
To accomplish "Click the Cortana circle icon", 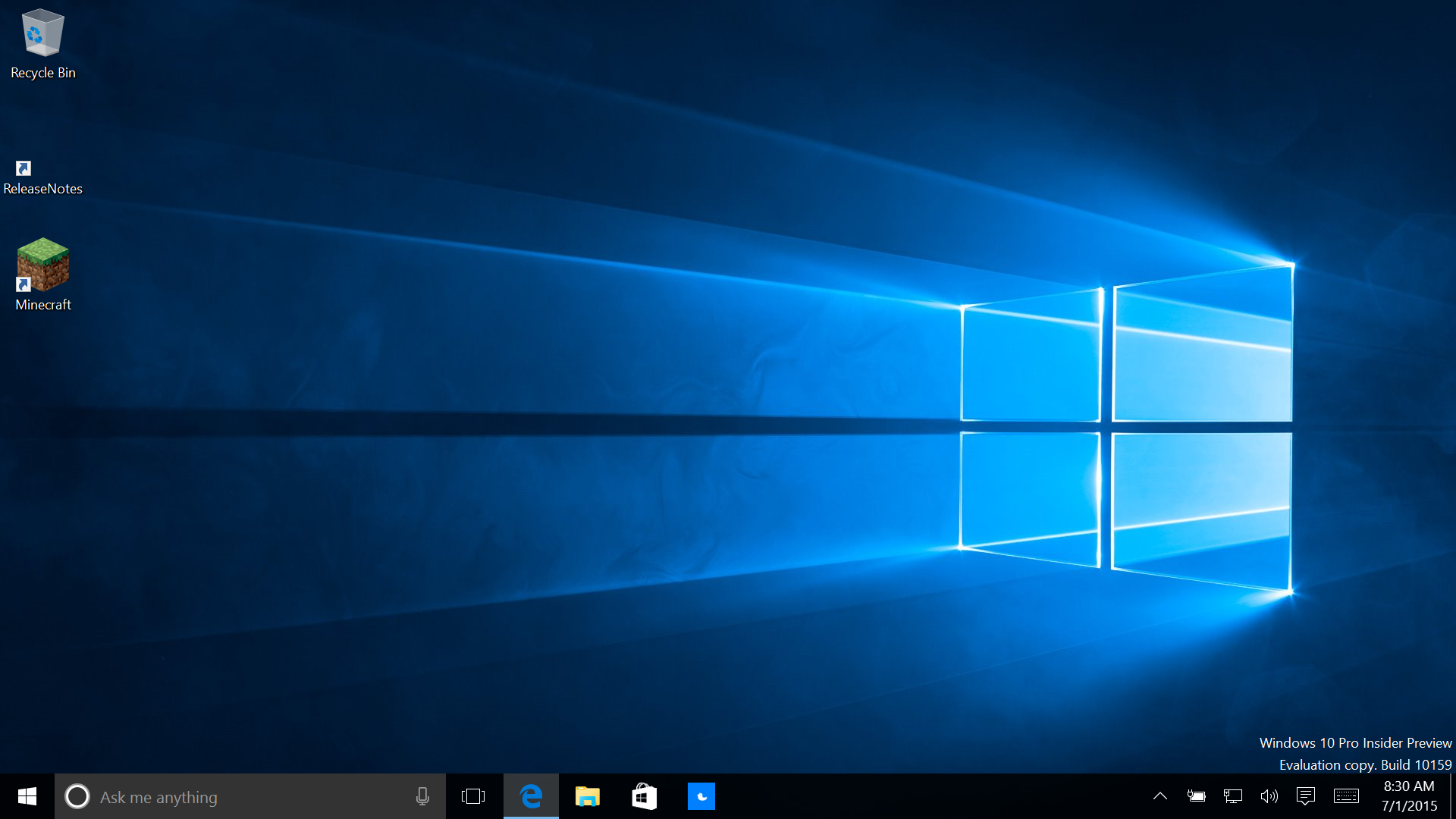I will (77, 796).
